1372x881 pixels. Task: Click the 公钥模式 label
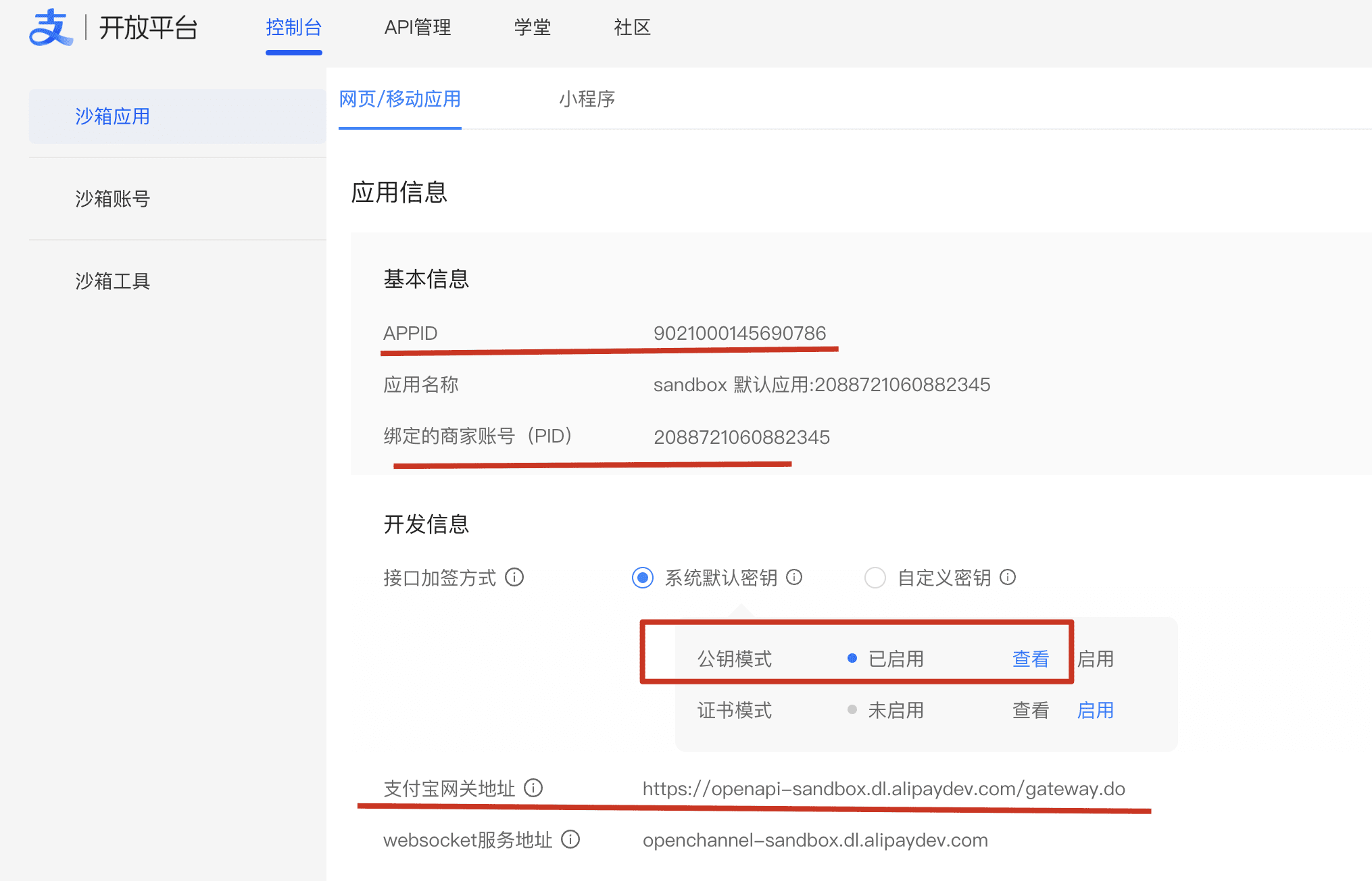pos(735,659)
